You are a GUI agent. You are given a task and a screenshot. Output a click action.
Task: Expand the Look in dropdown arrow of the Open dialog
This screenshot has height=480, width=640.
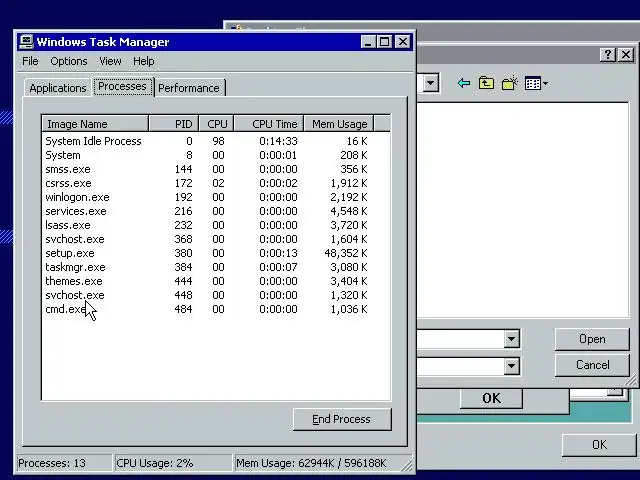[430, 83]
